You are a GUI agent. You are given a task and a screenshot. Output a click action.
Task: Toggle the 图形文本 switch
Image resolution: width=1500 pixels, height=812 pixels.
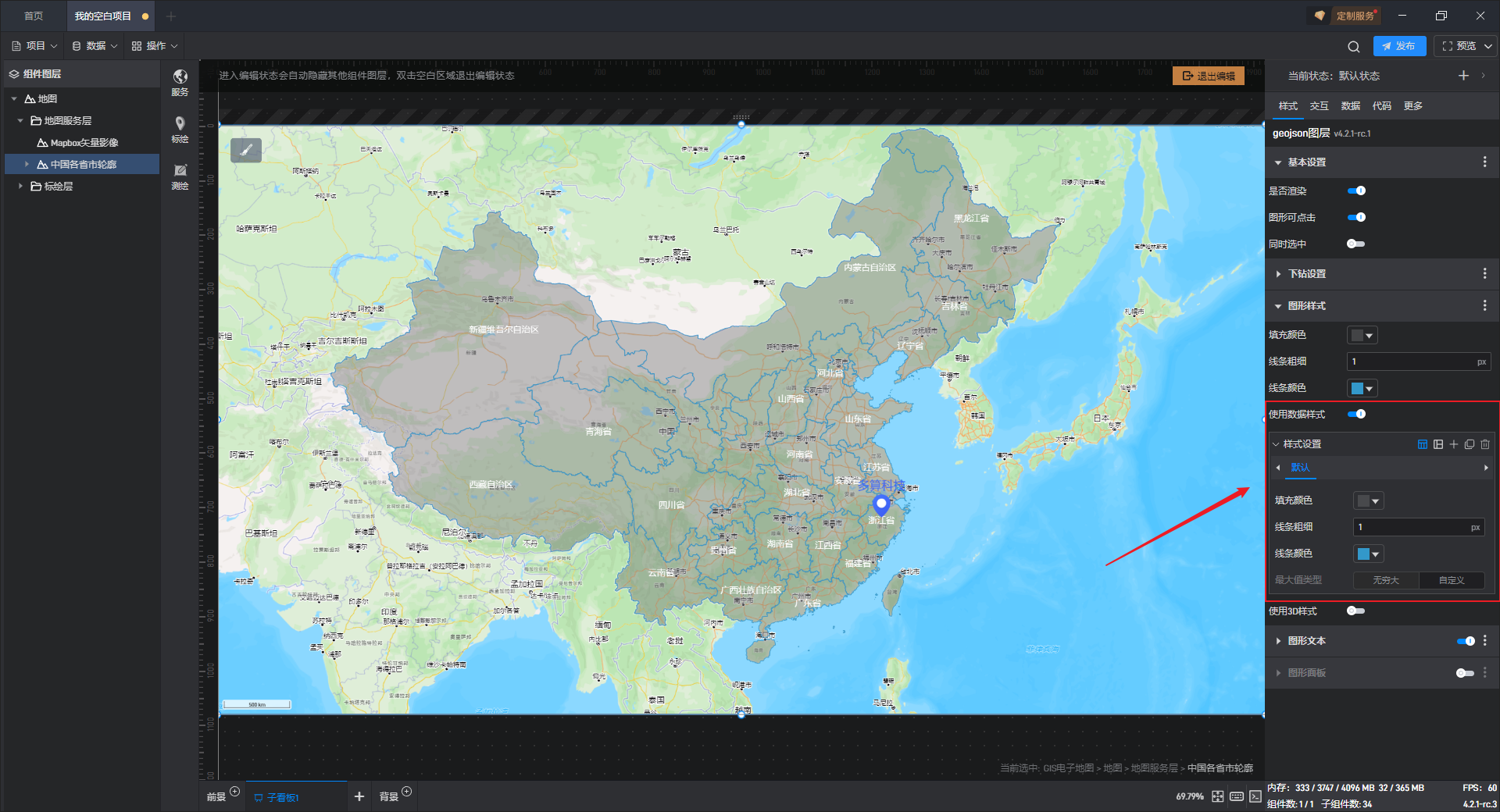coord(1466,641)
